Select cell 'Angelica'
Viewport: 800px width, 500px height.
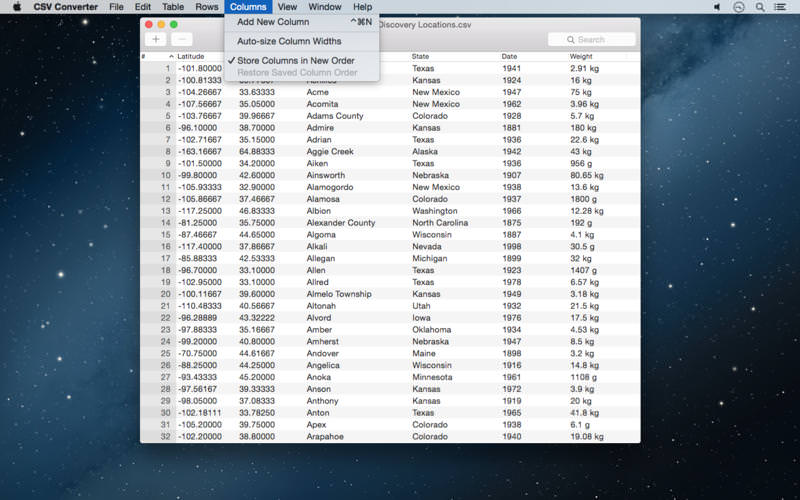[322, 365]
